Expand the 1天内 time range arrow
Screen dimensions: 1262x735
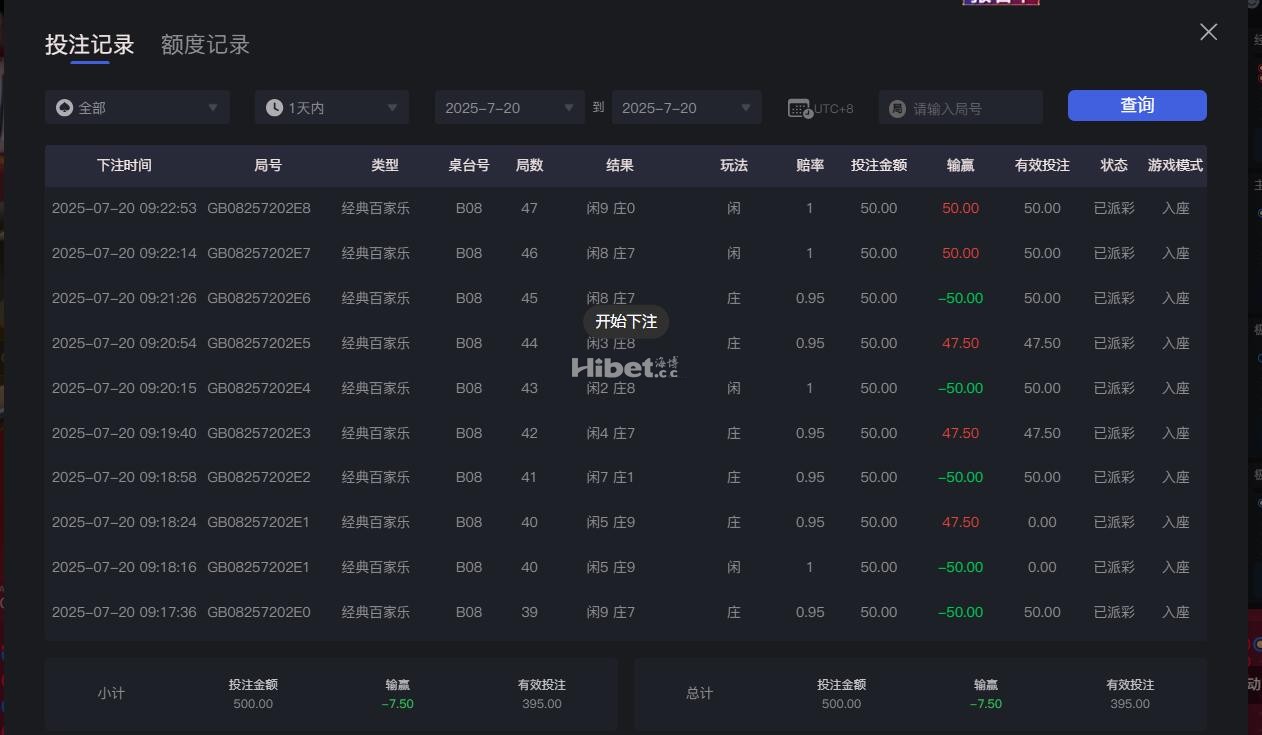coord(392,108)
